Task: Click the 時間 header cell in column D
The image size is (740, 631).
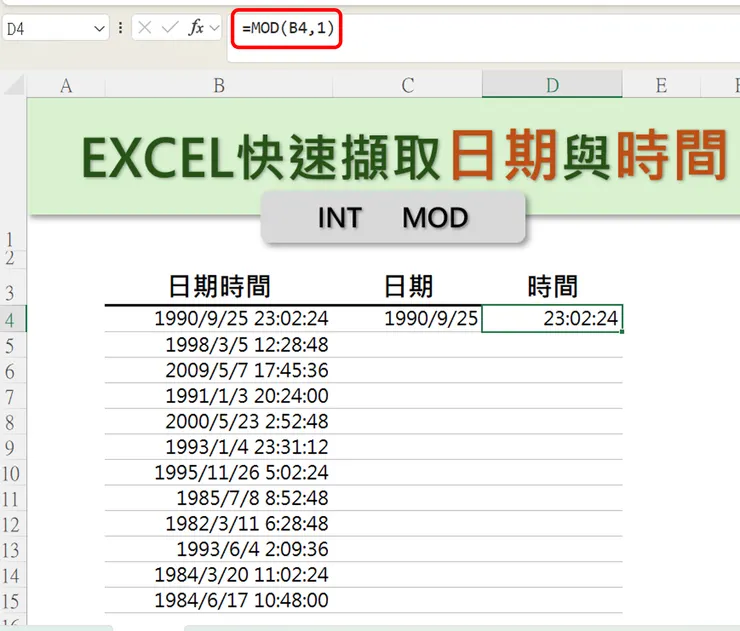Action: 552,287
